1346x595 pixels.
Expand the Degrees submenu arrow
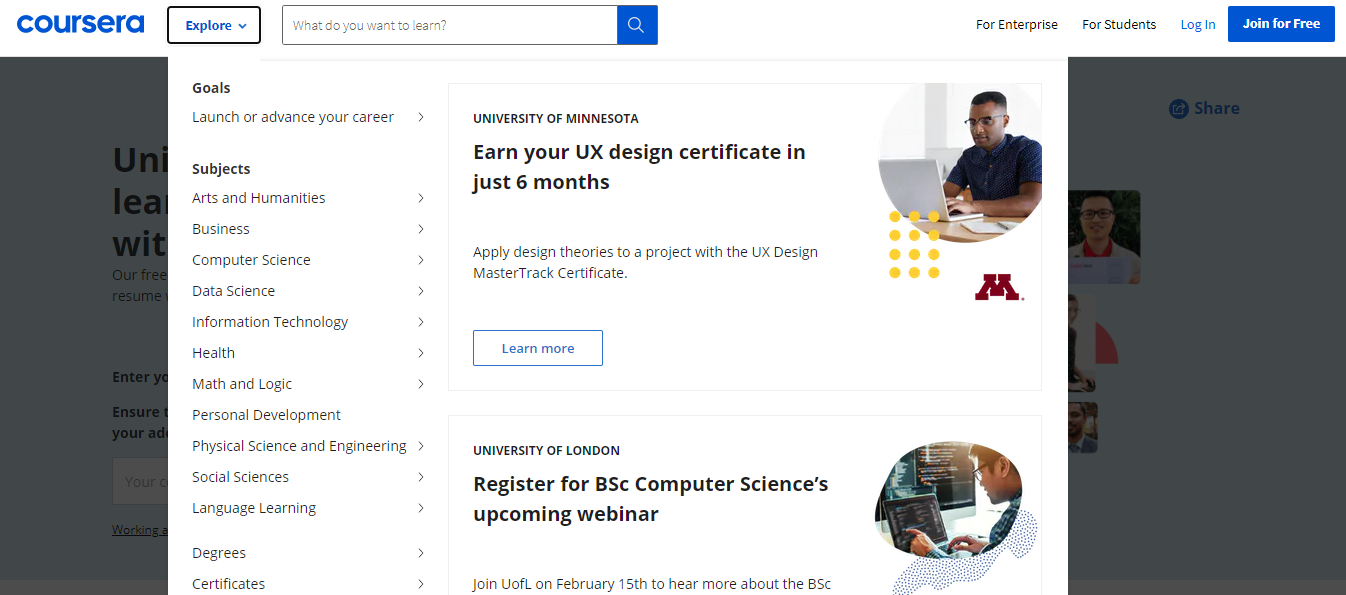click(x=420, y=553)
